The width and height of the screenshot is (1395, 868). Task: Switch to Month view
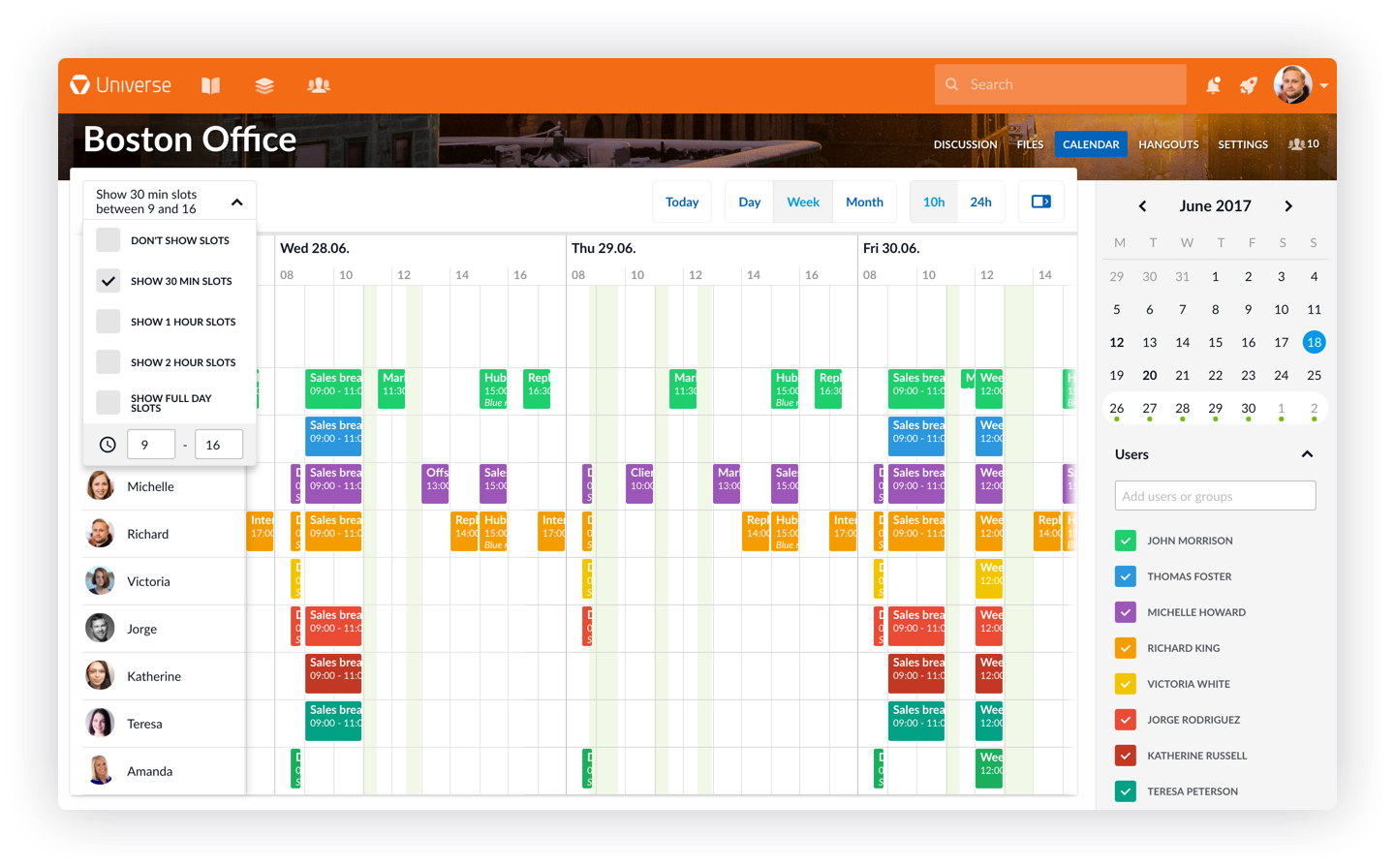coord(864,201)
